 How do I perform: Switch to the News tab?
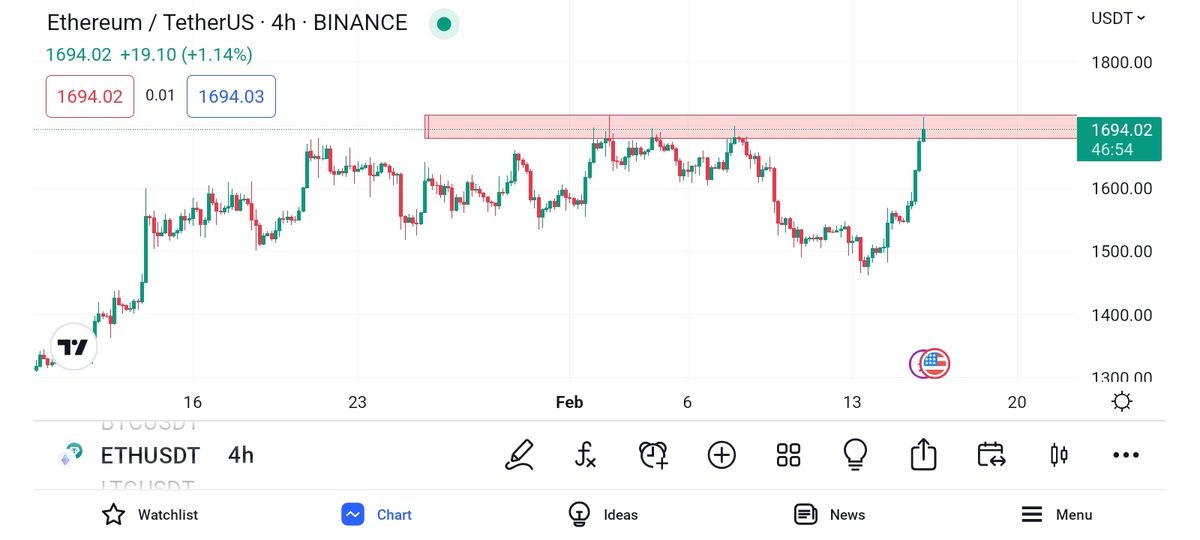tap(829, 514)
